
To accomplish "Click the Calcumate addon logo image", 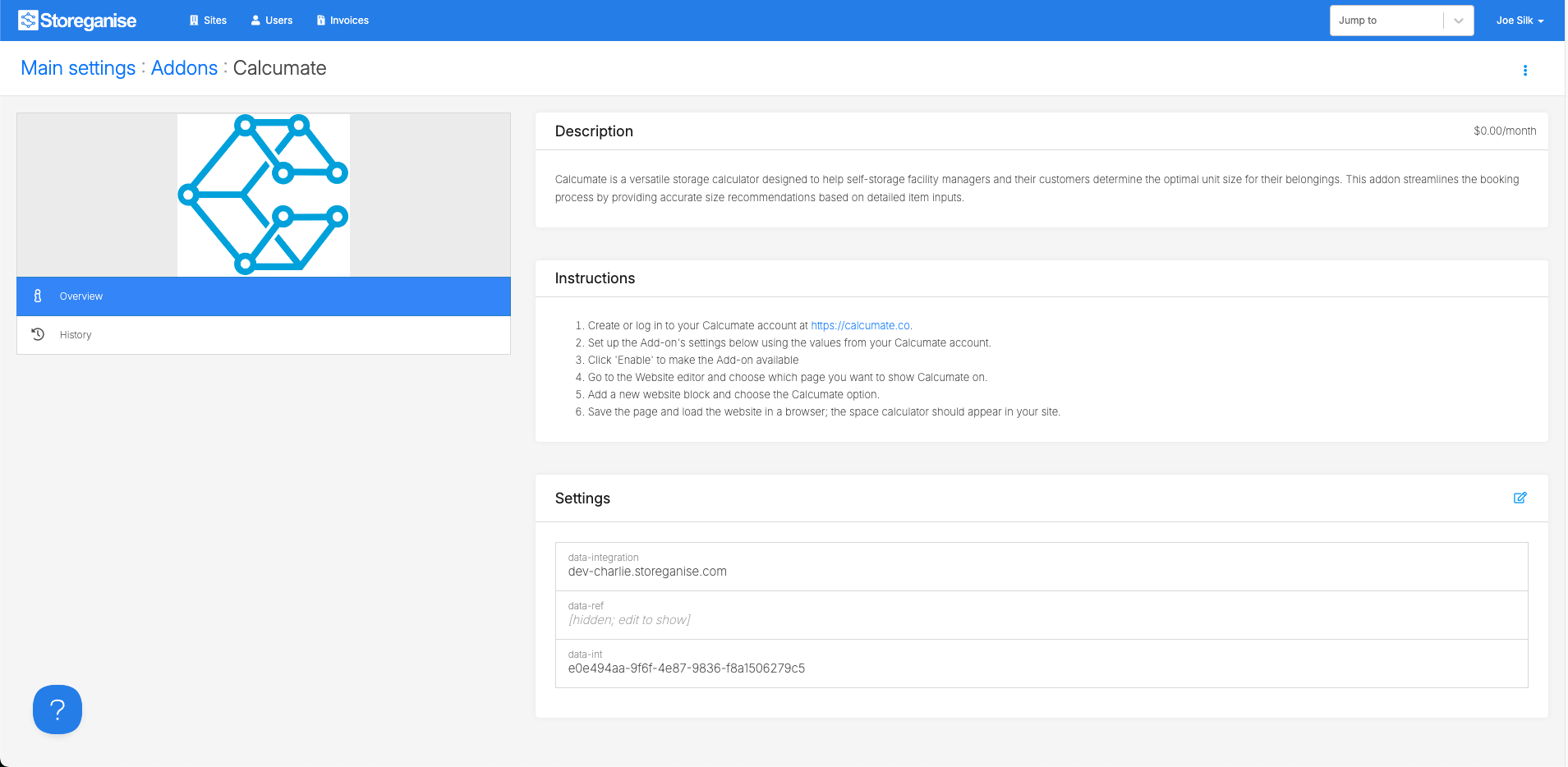I will pos(264,195).
